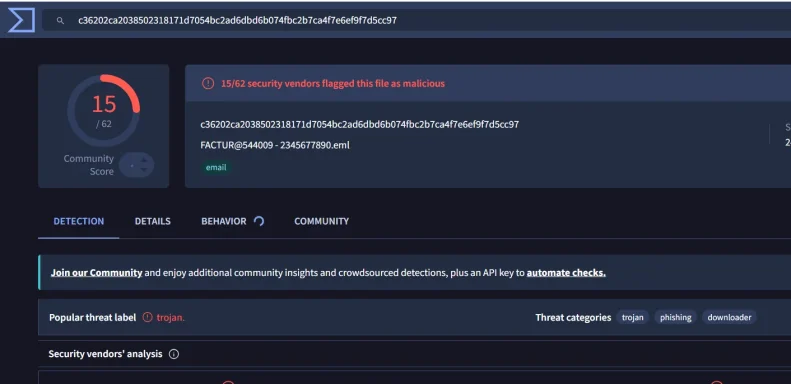
Task: Click the magnifier search icon
Action: click(60, 21)
